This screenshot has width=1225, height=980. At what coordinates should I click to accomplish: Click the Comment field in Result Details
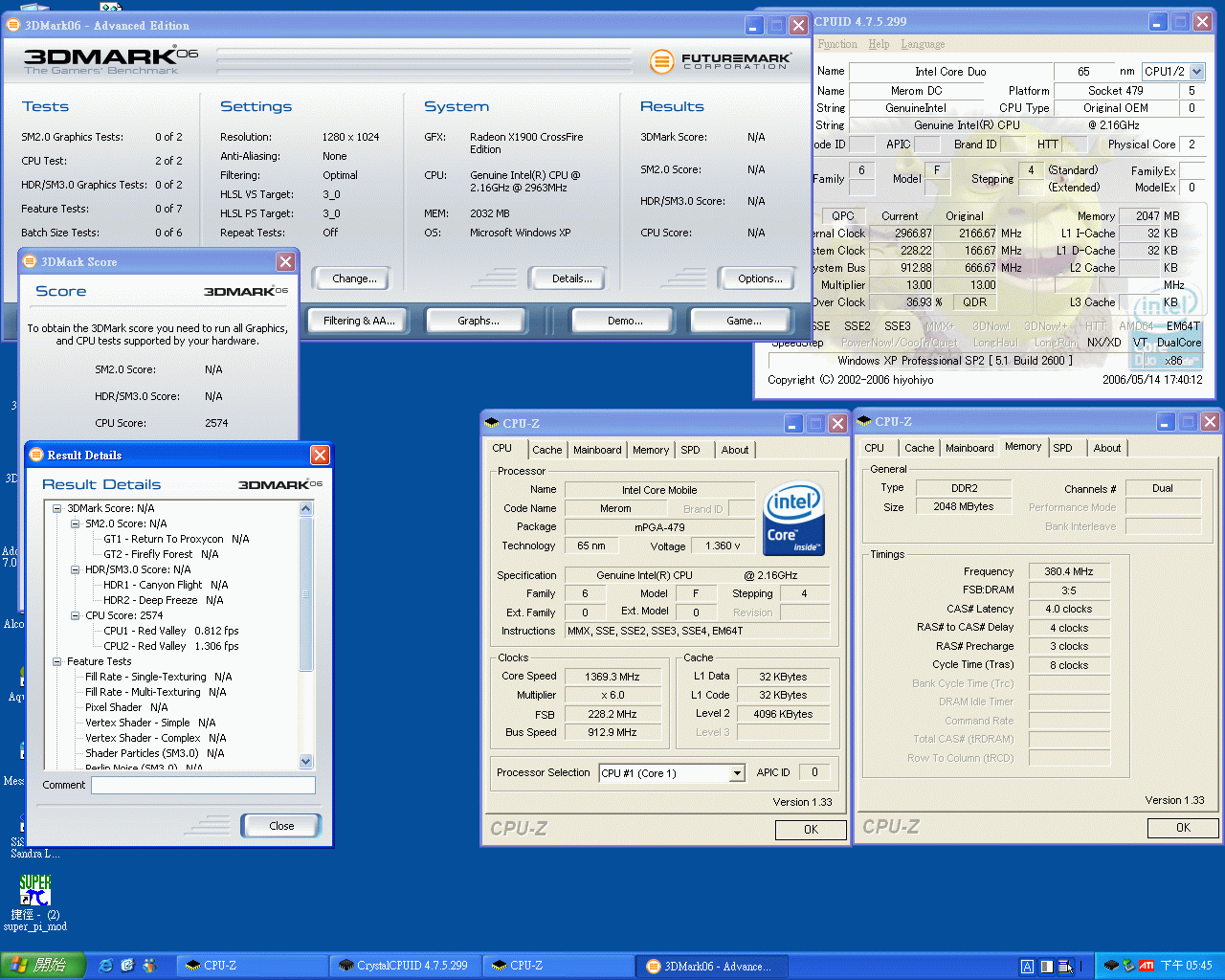click(x=203, y=785)
